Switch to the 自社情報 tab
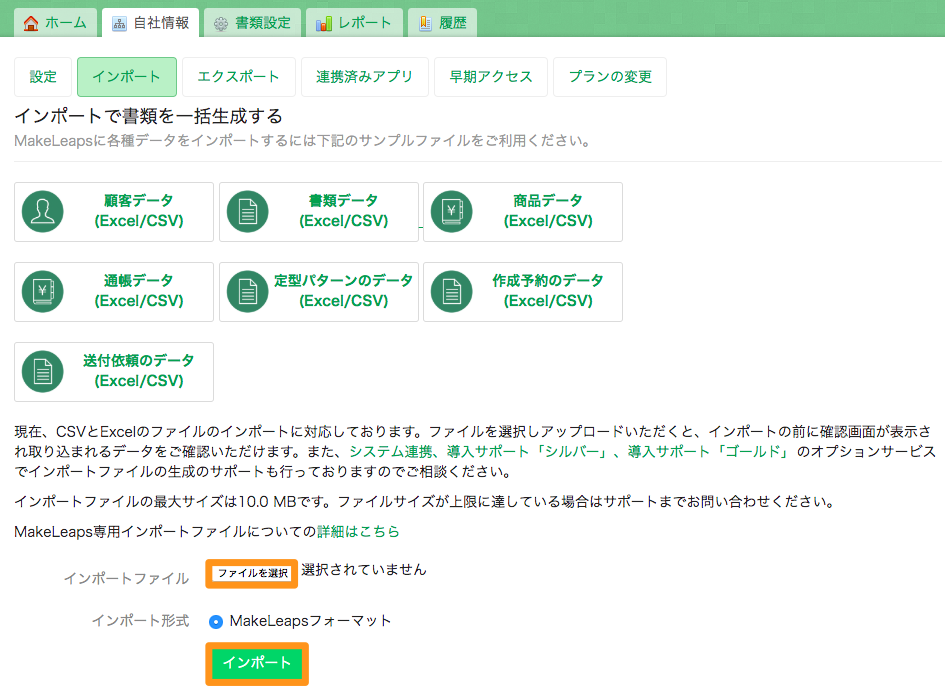The image size is (945, 695). [151, 23]
